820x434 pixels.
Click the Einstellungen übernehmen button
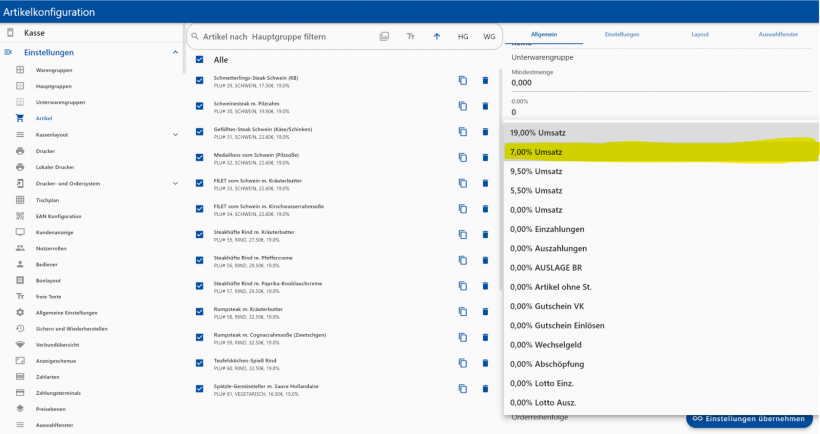[749, 419]
